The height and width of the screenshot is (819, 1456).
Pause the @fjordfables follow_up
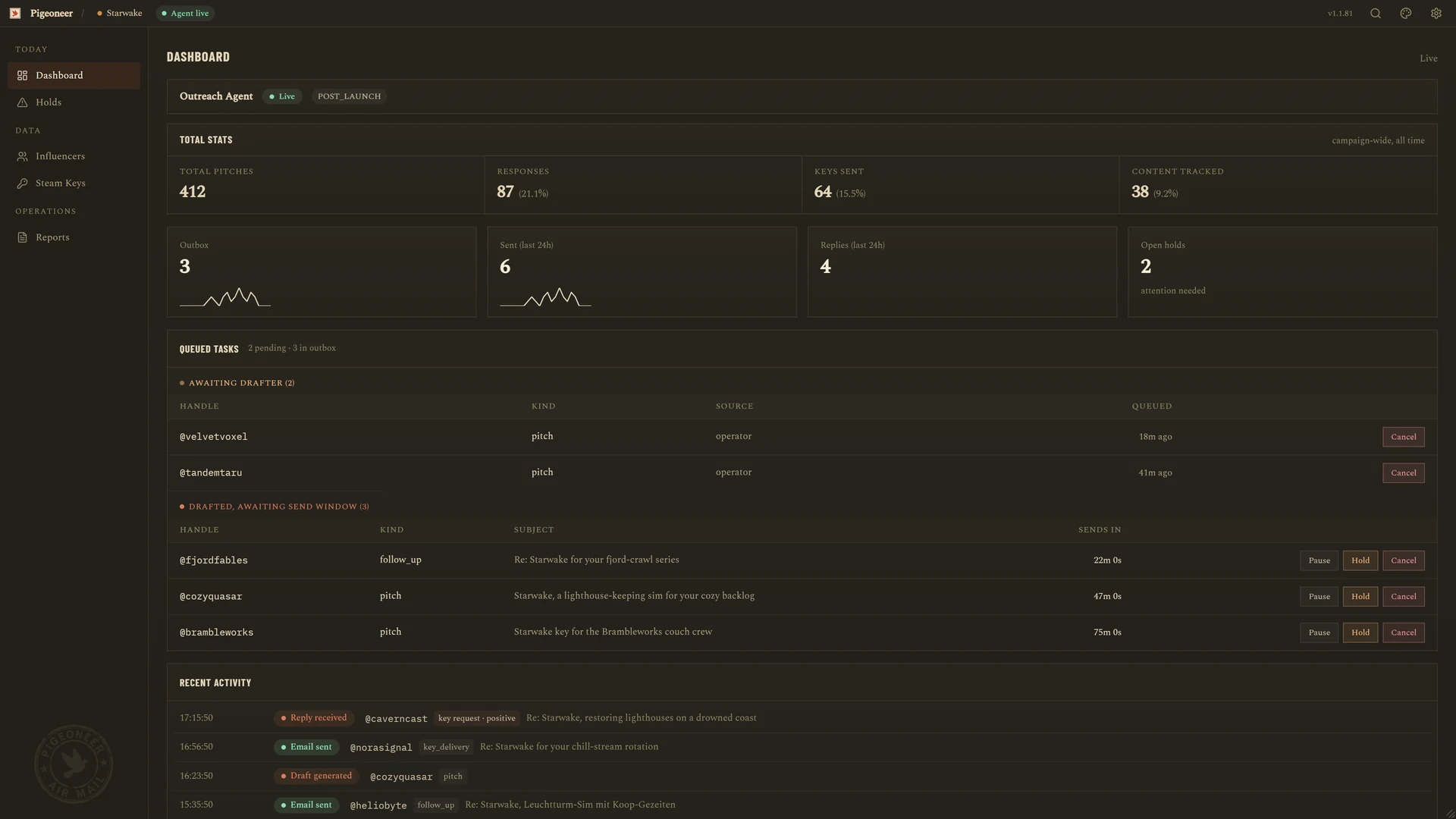pos(1319,561)
